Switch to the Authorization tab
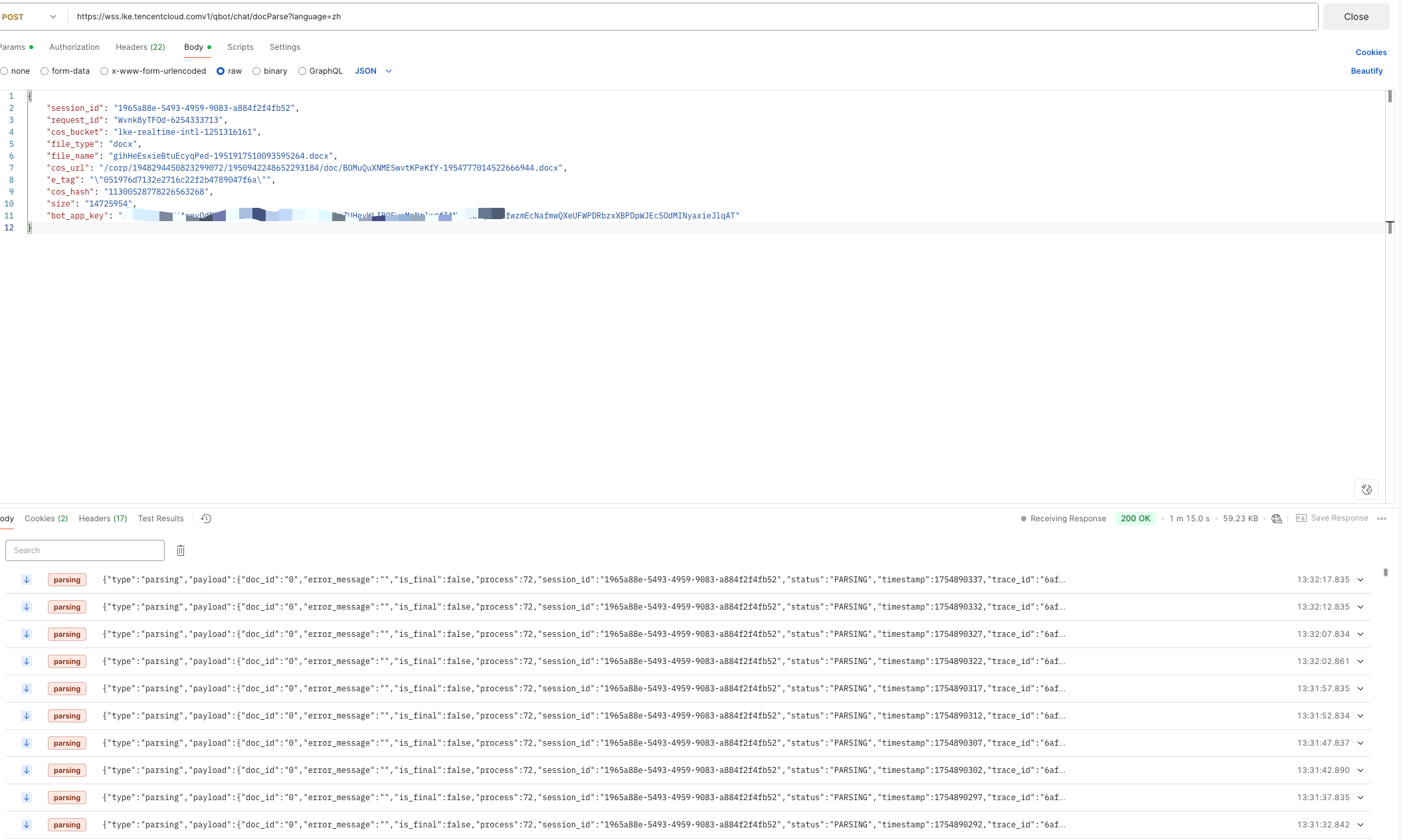 coord(74,47)
